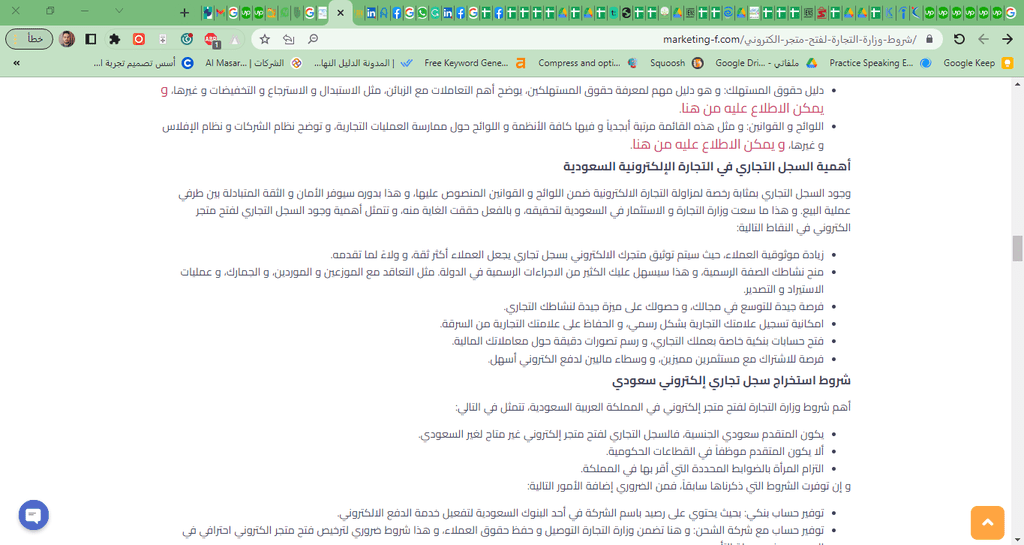
Task: Click the green clock extension icon
Action: 187,39
